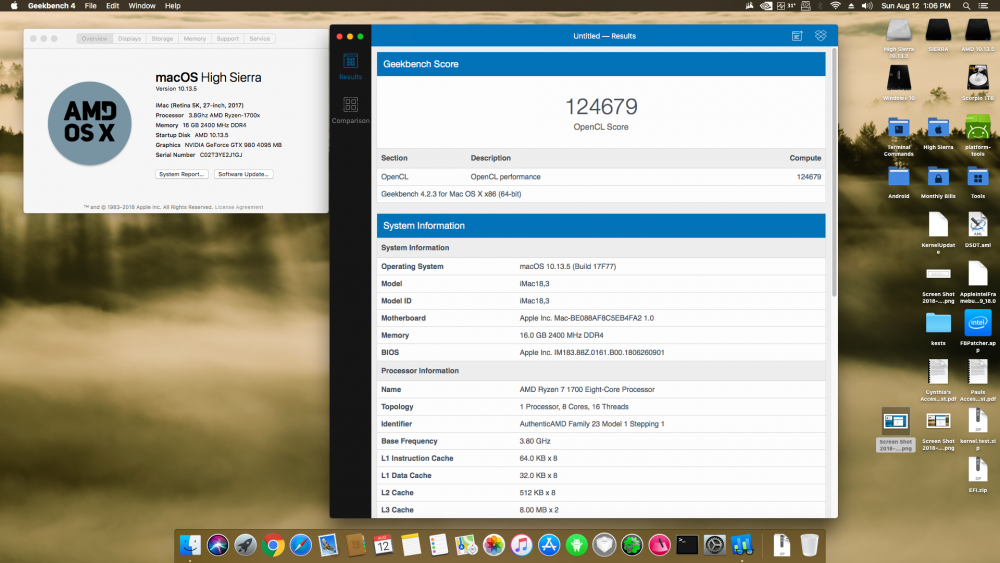Switch to the Displays tab in About This Mac
The height and width of the screenshot is (563, 1000).
tap(129, 38)
